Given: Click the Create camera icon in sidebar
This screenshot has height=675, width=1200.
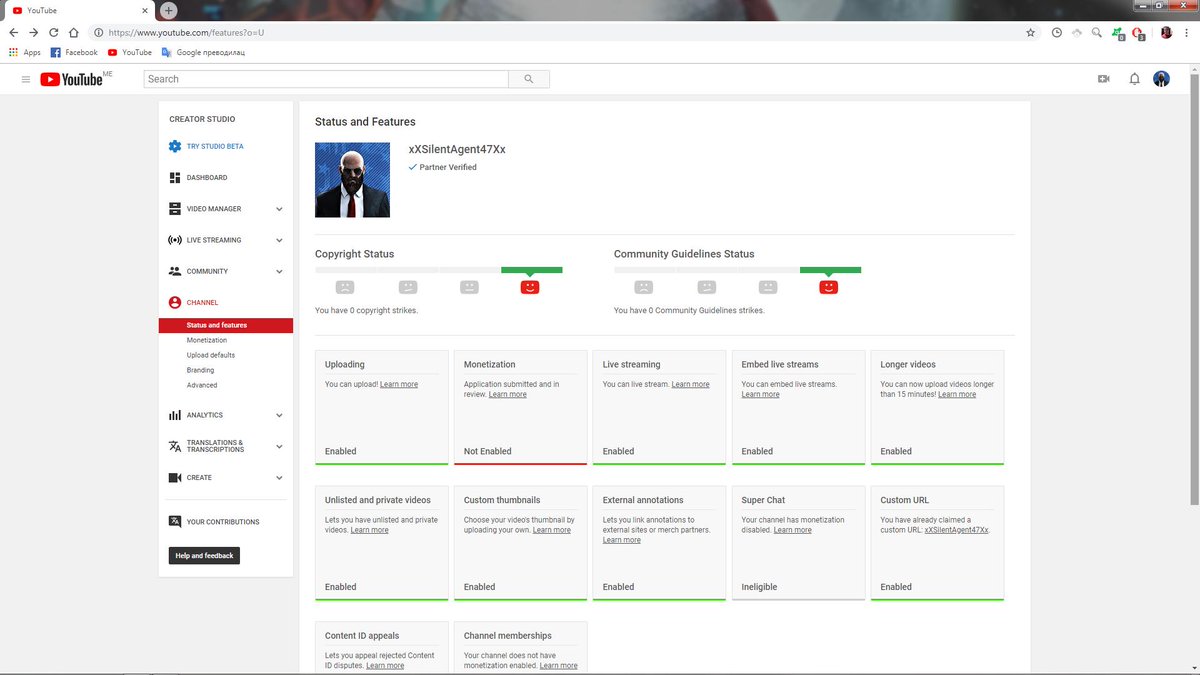Looking at the screenshot, I should pyautogui.click(x=175, y=477).
